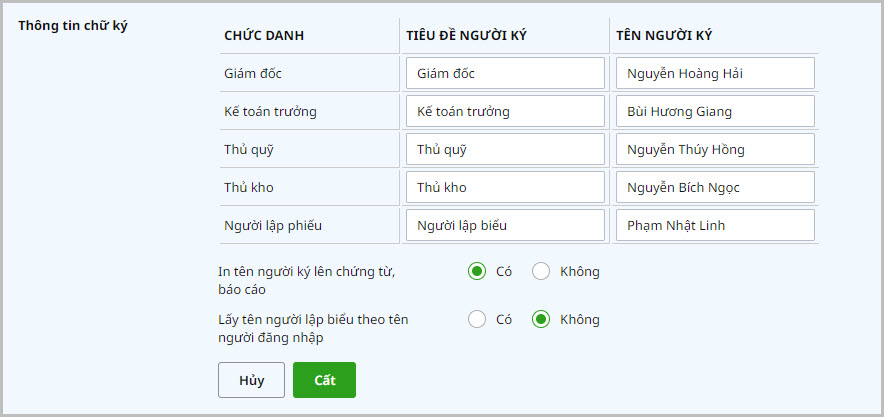Click the Kế toán trưởng signer title field
The width and height of the screenshot is (884, 417).
pyautogui.click(x=505, y=111)
